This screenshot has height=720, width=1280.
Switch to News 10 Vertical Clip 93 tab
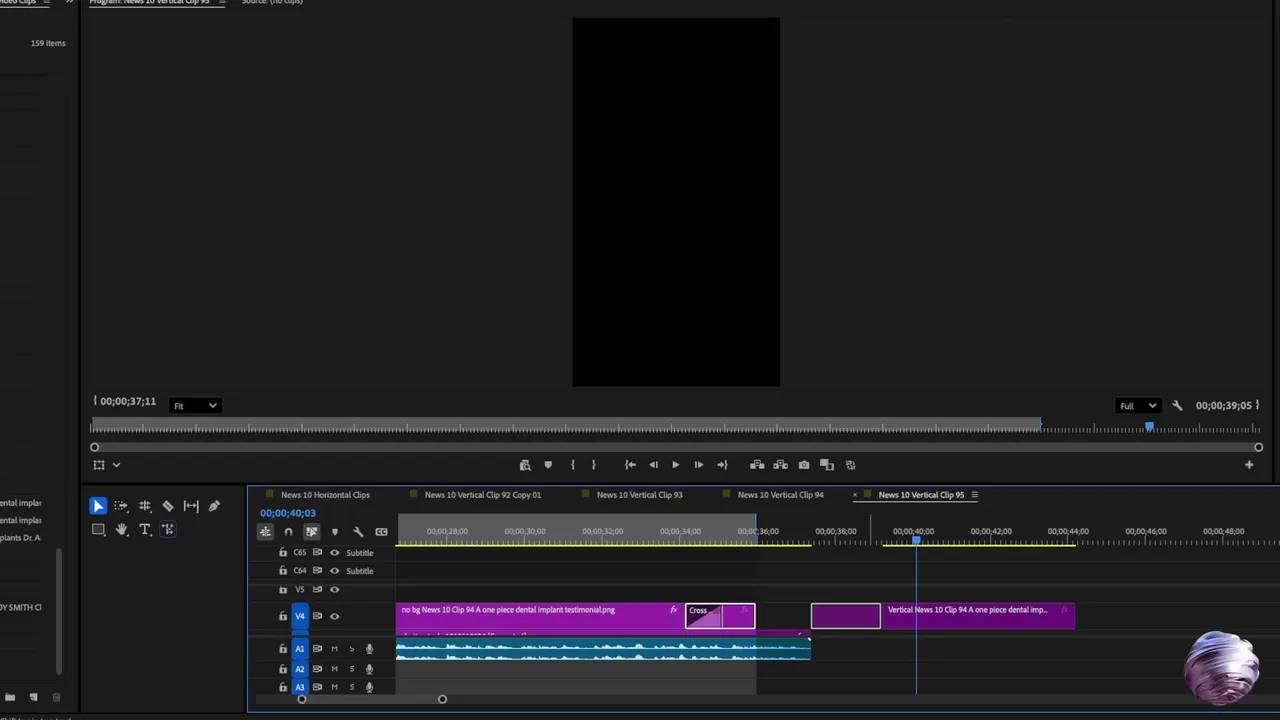639,495
